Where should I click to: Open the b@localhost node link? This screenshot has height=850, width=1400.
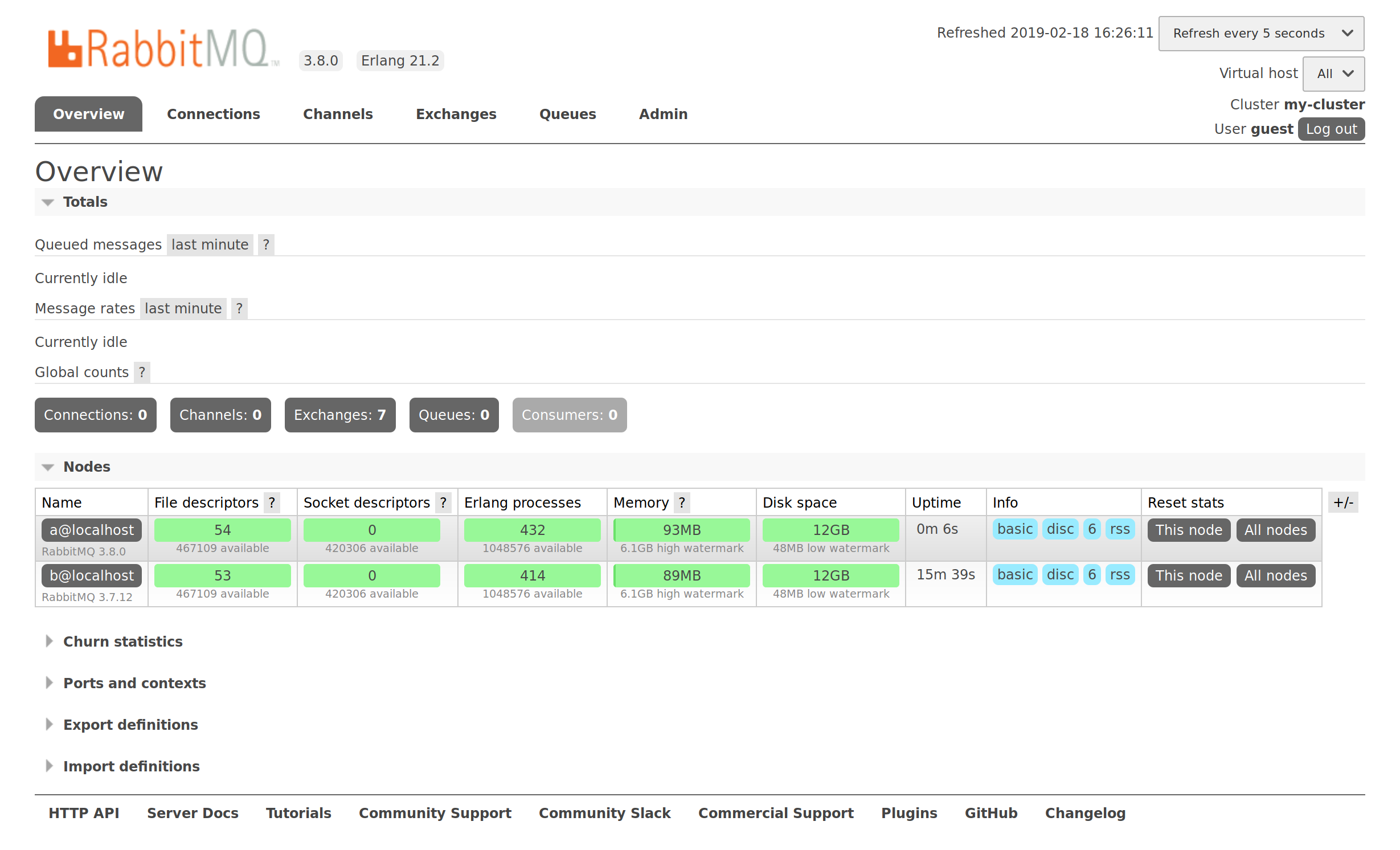tap(91, 576)
